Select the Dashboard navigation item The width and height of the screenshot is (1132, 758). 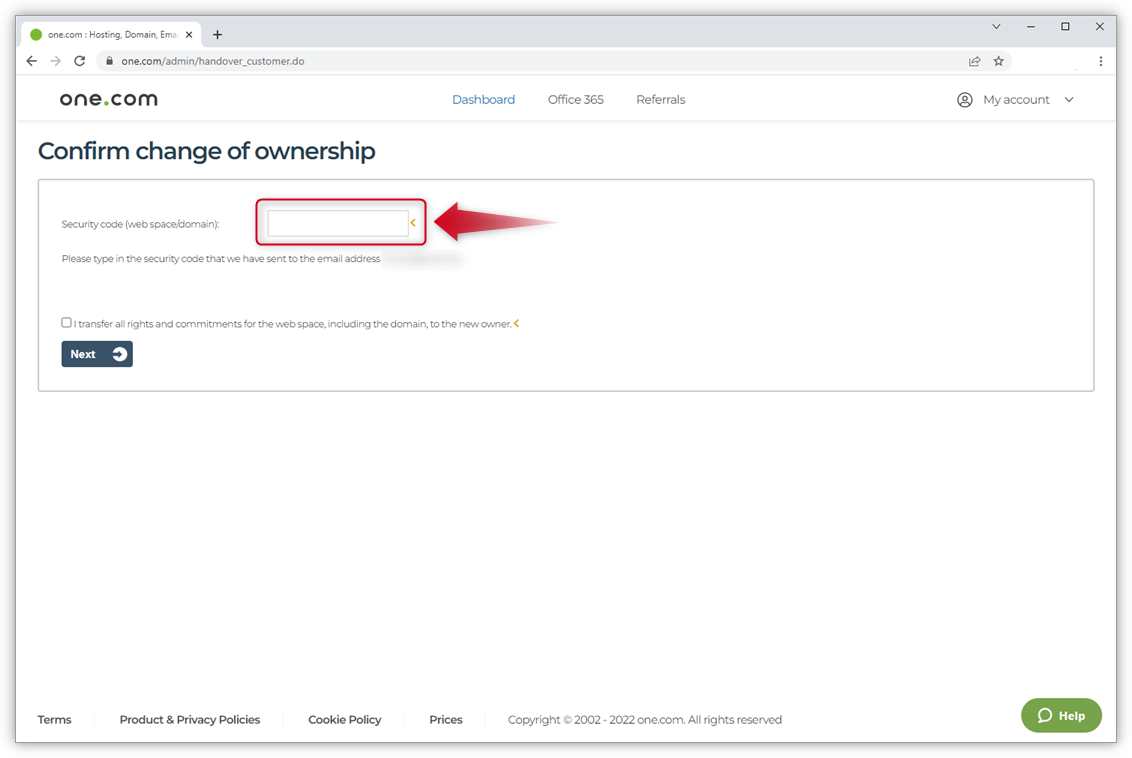[x=483, y=99]
